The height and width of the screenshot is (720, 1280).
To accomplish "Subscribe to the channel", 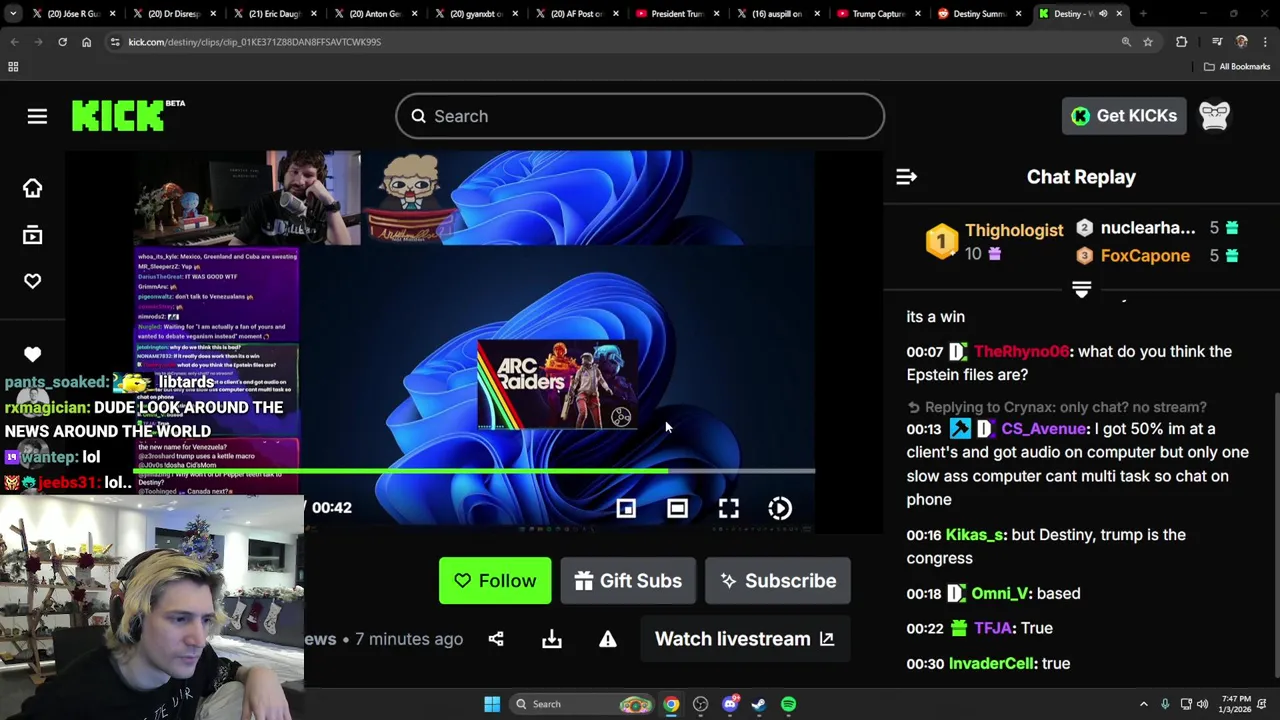I will [778, 581].
